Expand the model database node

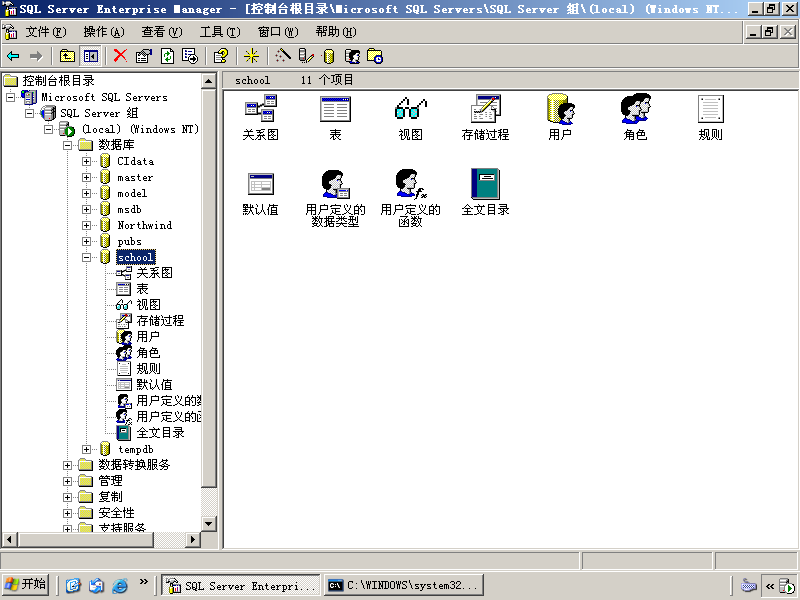tap(86, 194)
